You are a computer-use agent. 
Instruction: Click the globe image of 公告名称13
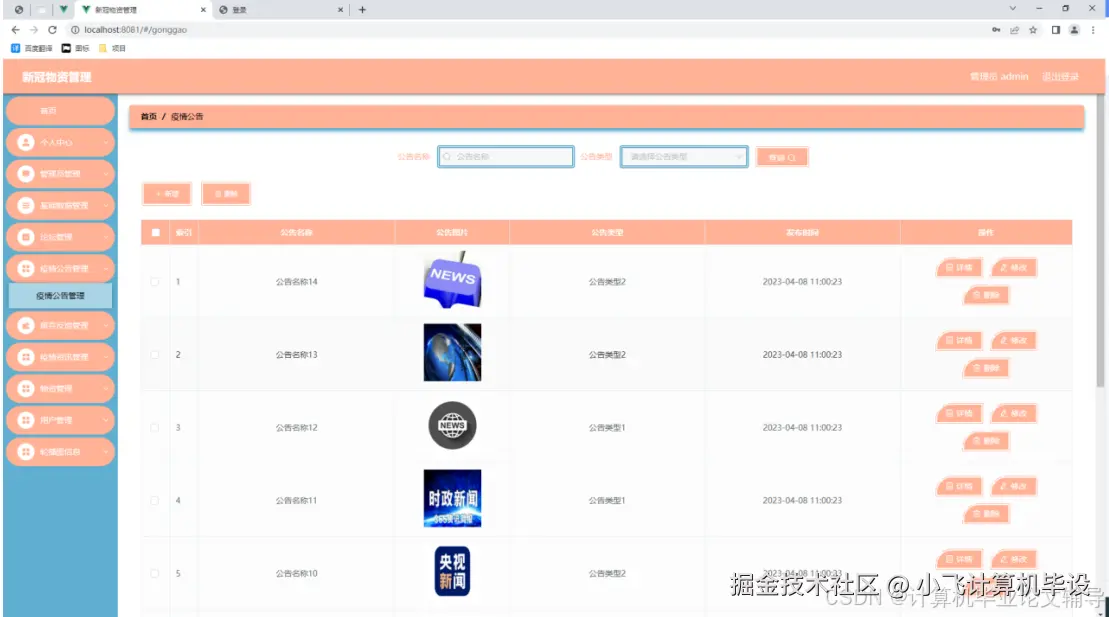(x=453, y=352)
